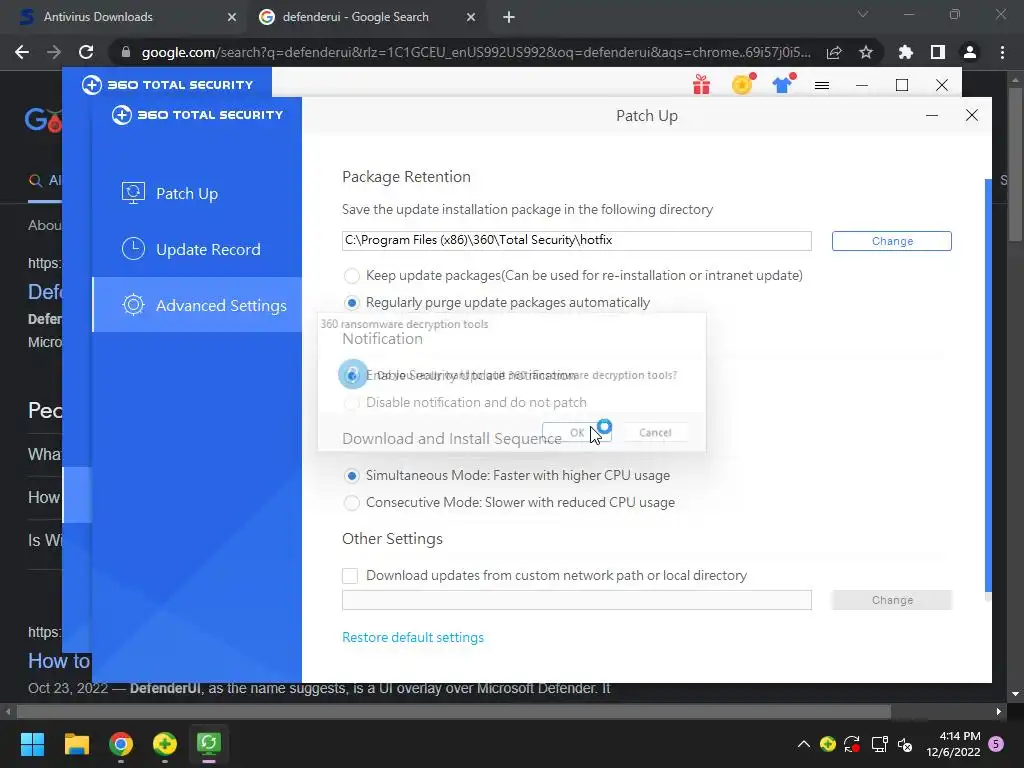Click Change button for hotfix directory
1024x768 pixels.
pyautogui.click(x=891, y=241)
